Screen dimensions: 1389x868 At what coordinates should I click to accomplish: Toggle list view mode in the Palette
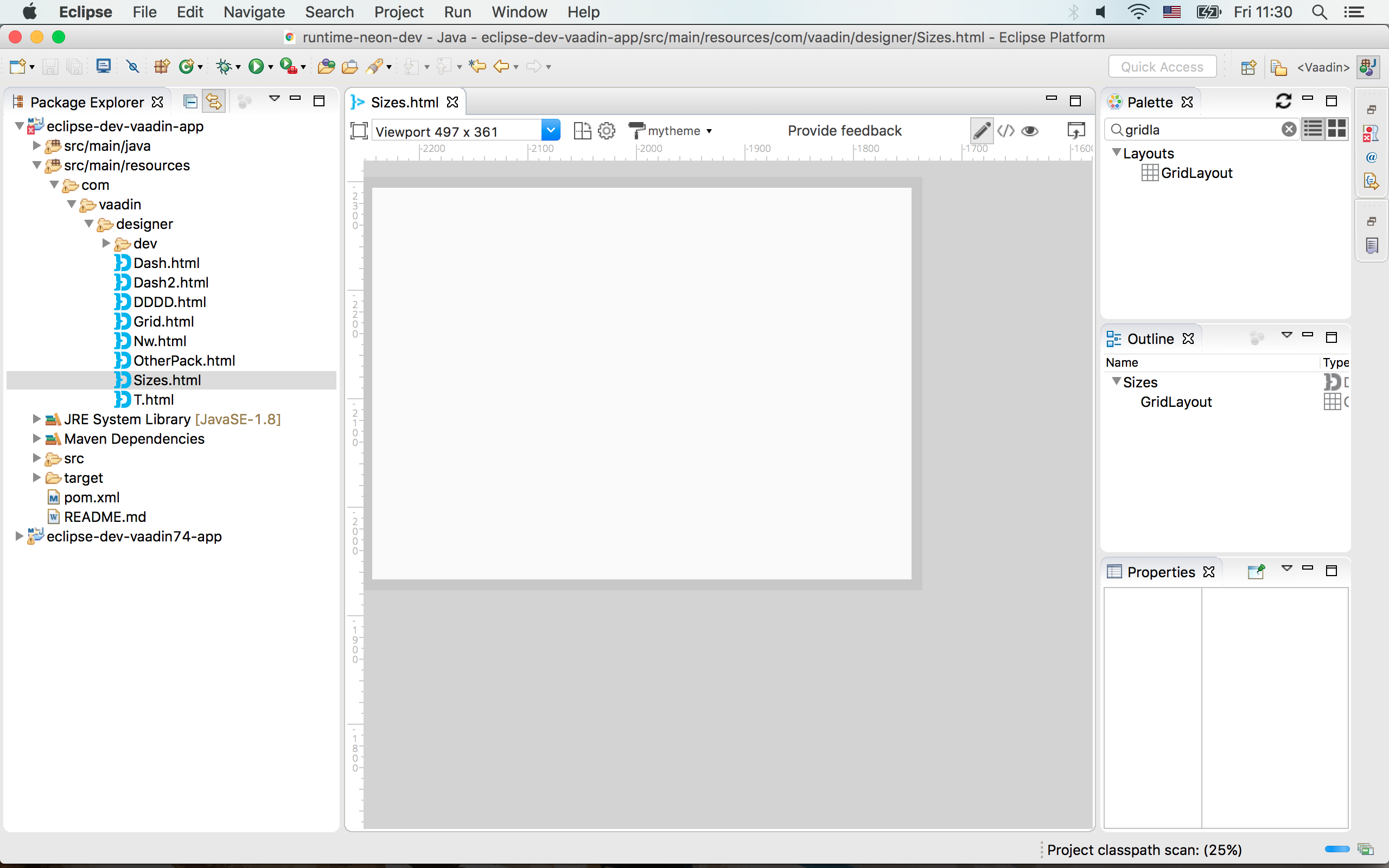pyautogui.click(x=1312, y=129)
